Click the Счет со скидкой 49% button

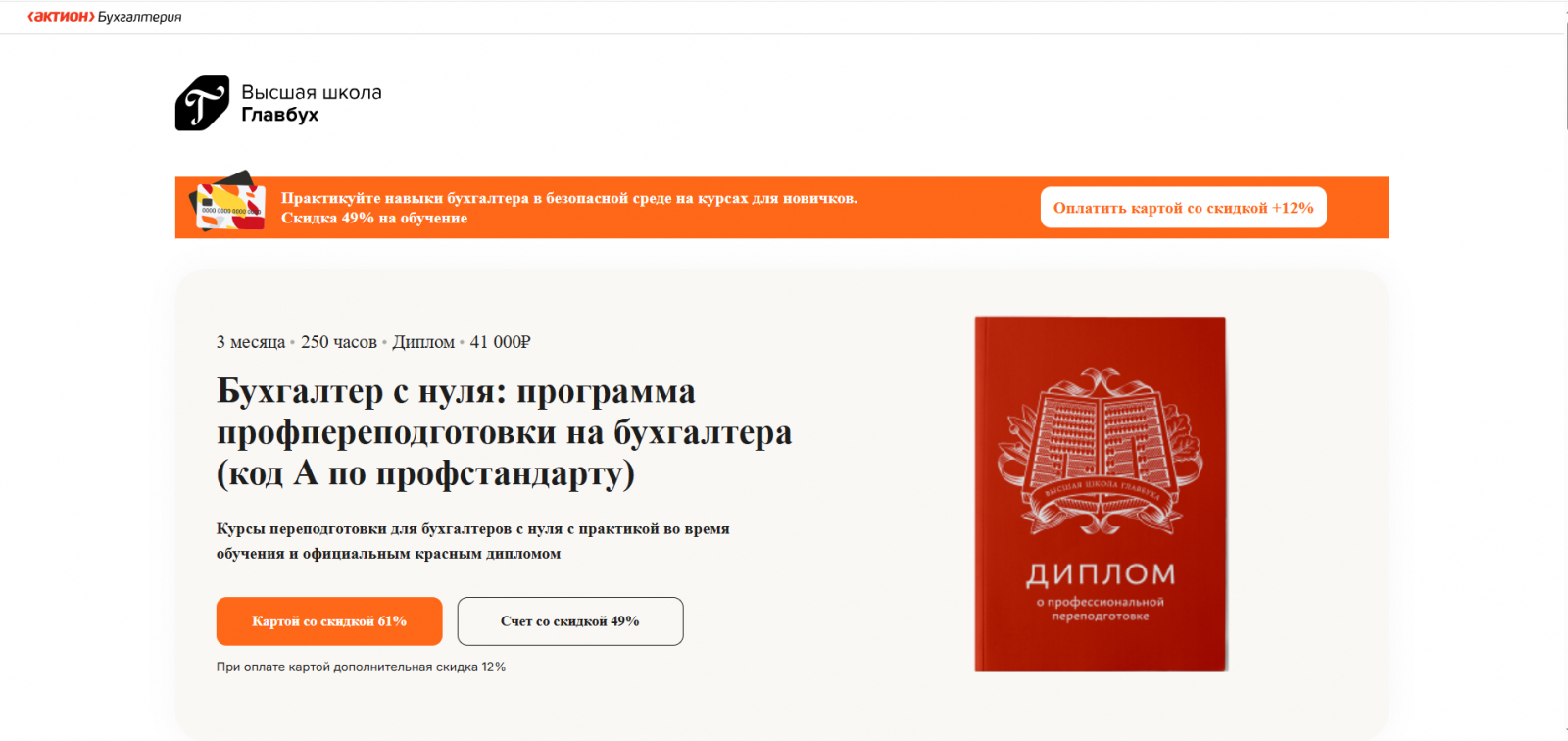point(570,621)
